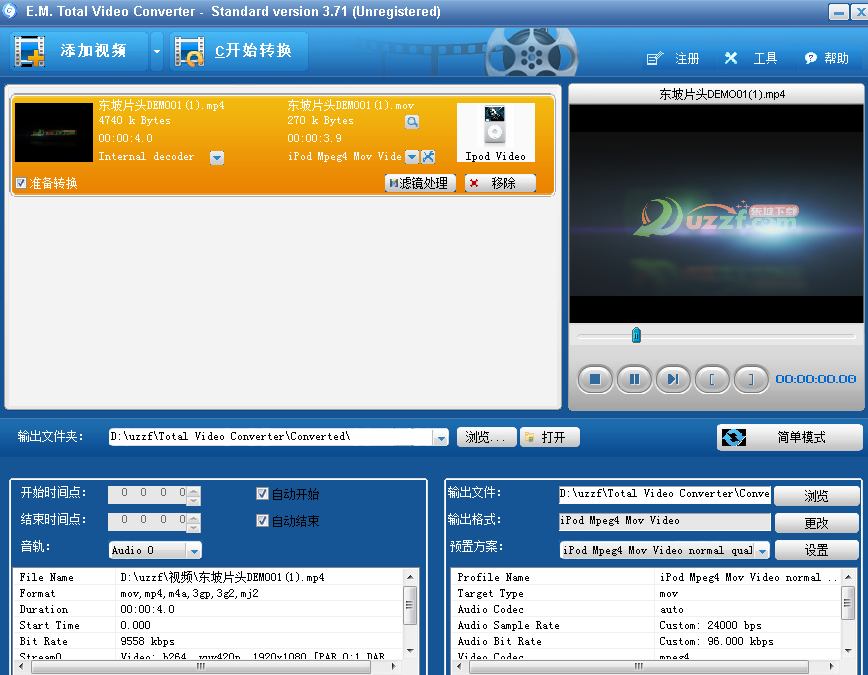The image size is (868, 675).
Task: Click 浏览 button beside output file
Action: (817, 496)
